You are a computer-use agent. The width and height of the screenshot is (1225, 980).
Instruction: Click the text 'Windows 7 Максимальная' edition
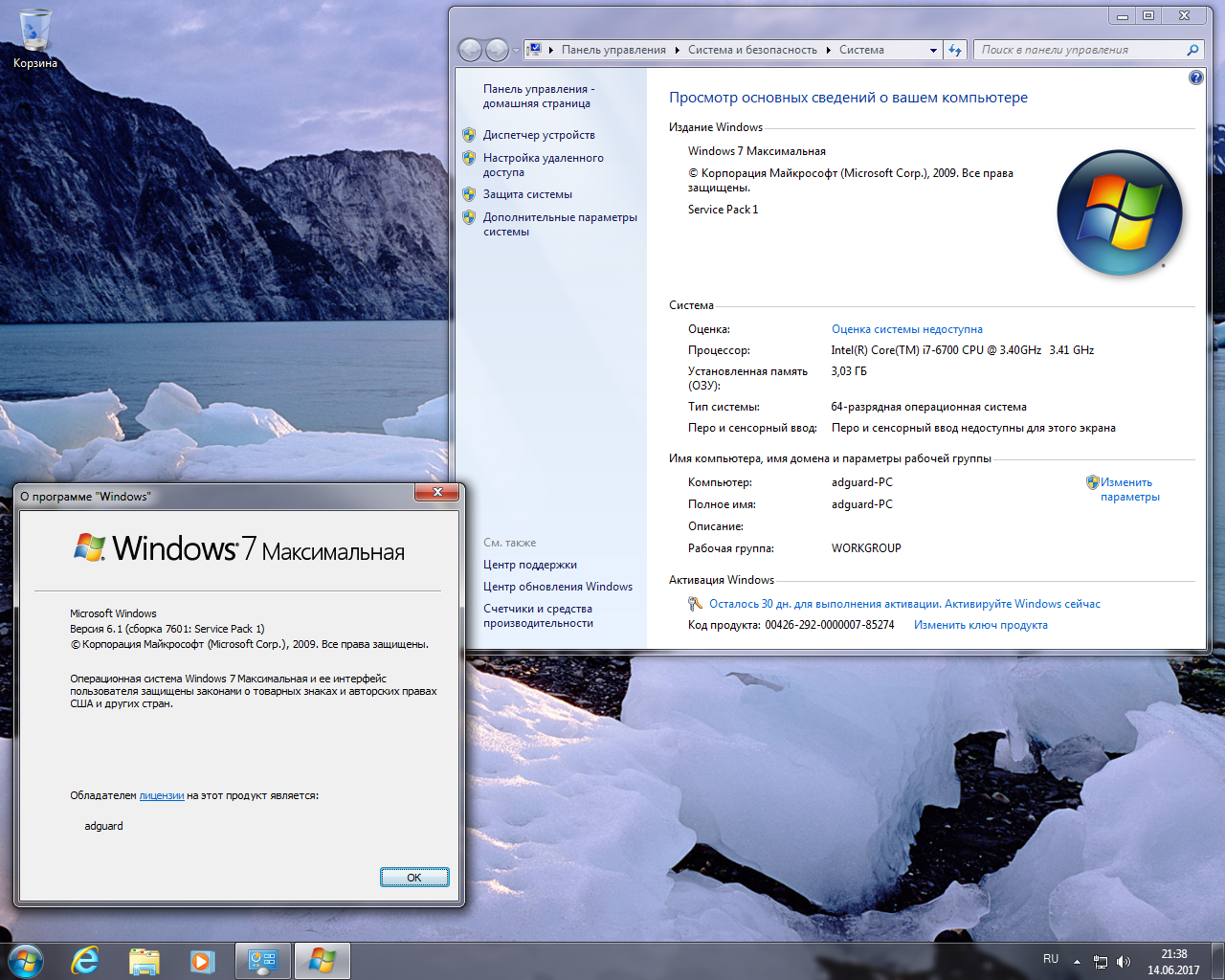(756, 151)
